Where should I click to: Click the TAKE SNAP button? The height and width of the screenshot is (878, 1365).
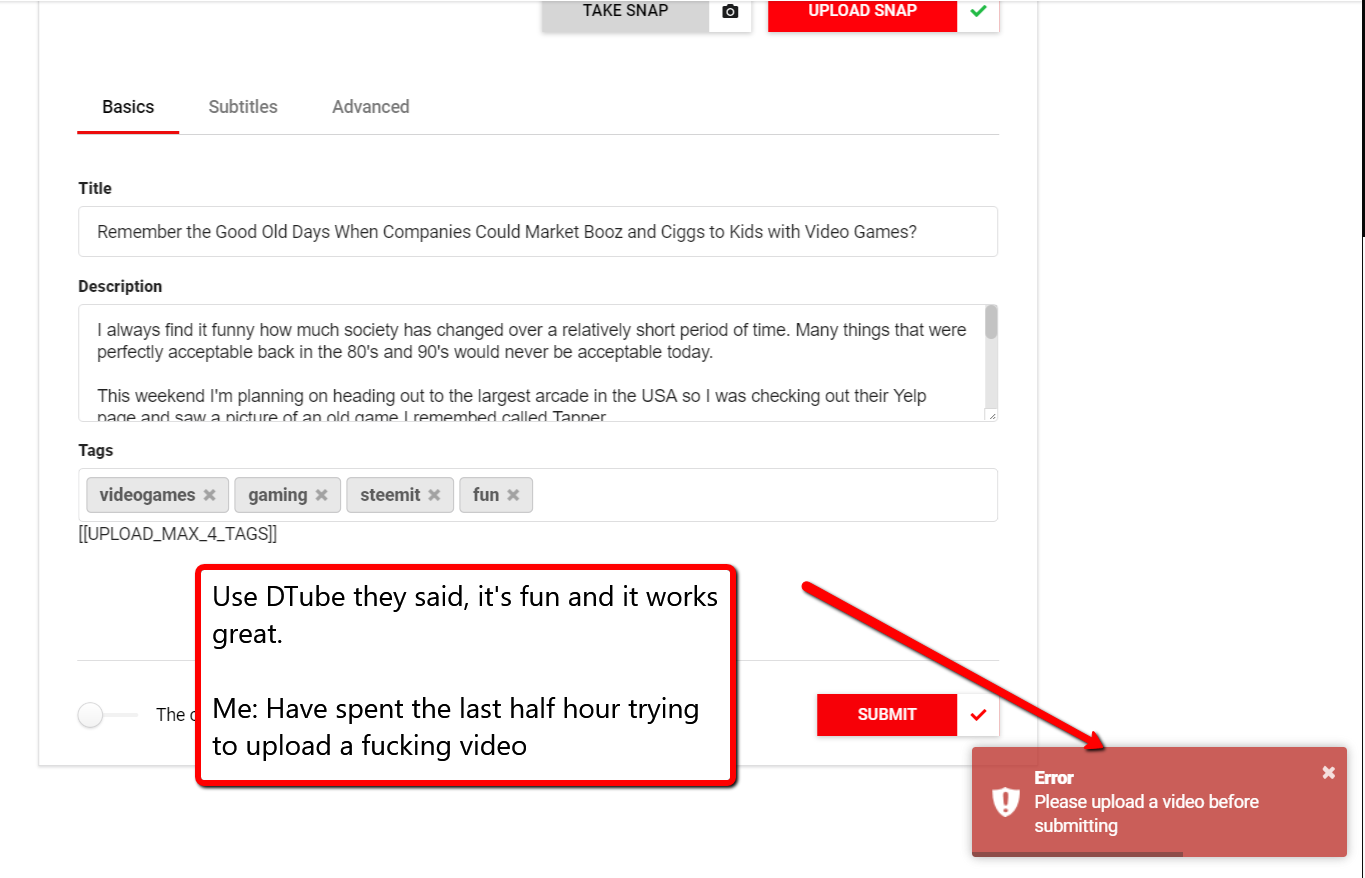[x=626, y=12]
